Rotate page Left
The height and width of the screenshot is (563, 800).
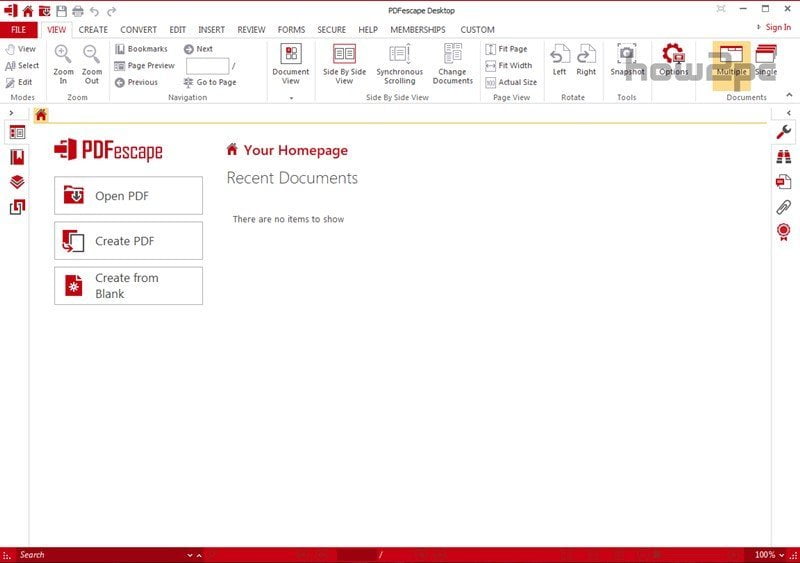click(x=559, y=60)
